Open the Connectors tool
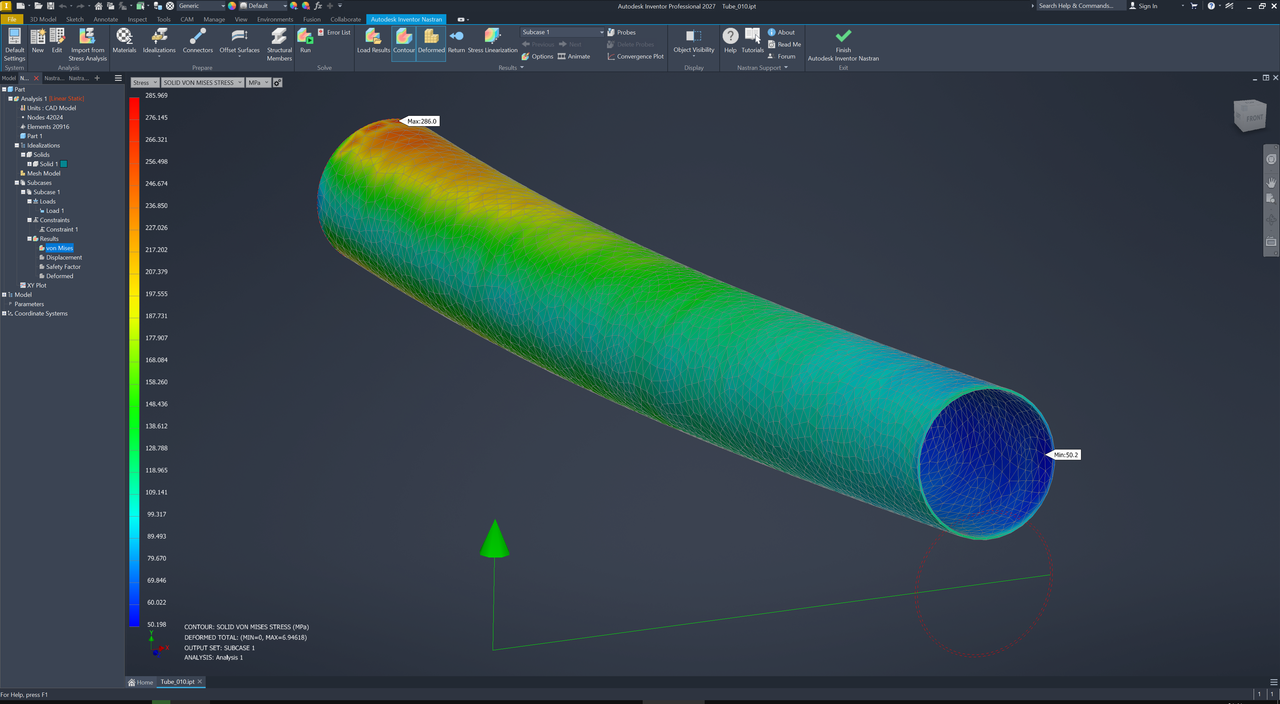Screen dimensions: 1280x704 point(198,41)
